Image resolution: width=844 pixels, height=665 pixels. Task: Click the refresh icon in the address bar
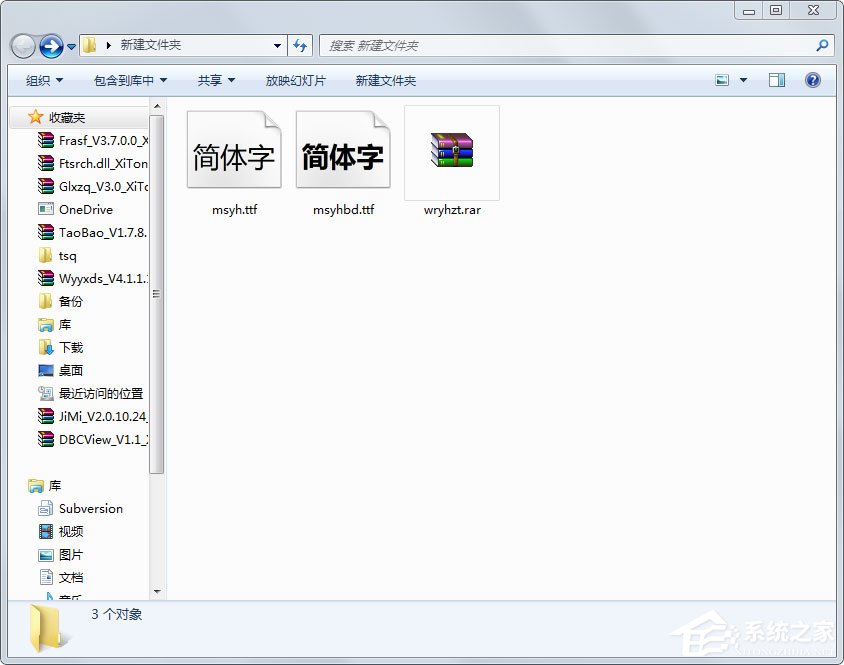tap(300, 45)
